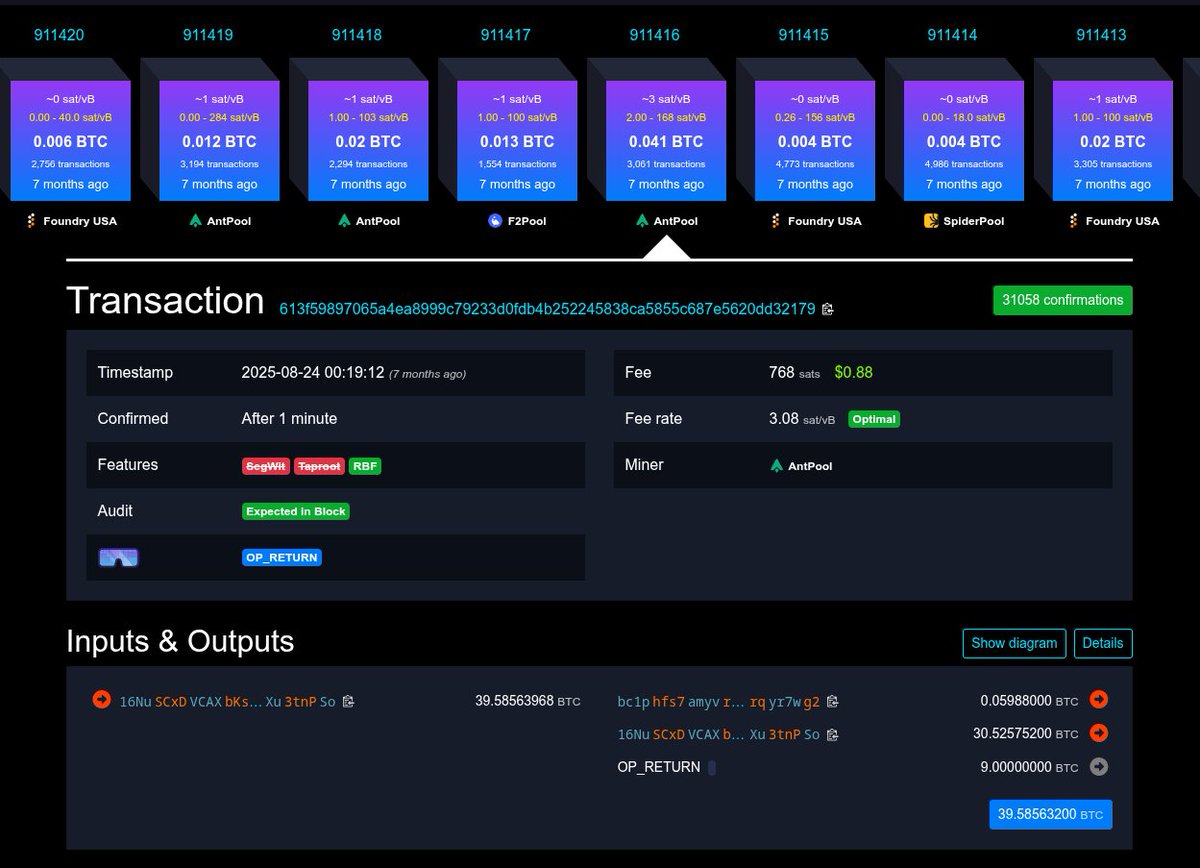Open block 911414 cube
This screenshot has height=868, width=1200.
(964, 140)
